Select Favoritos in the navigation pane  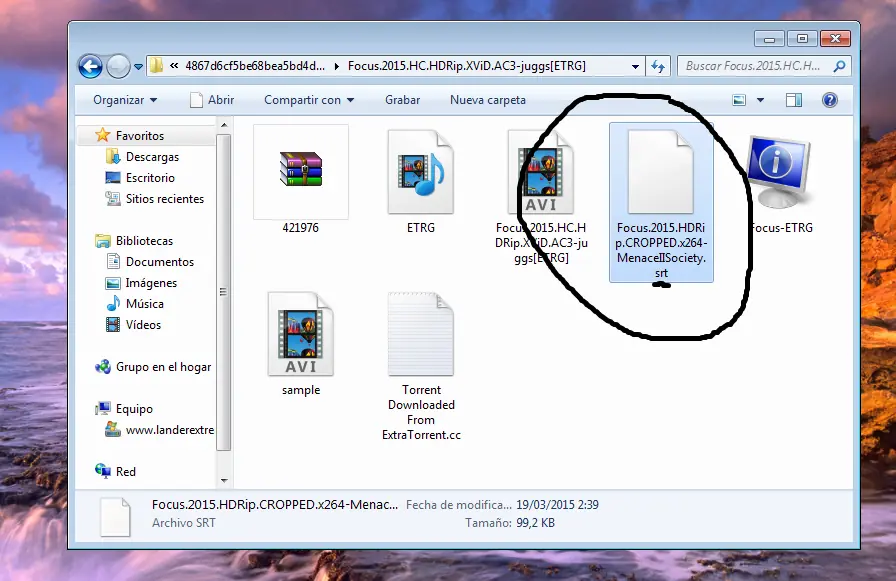point(139,135)
